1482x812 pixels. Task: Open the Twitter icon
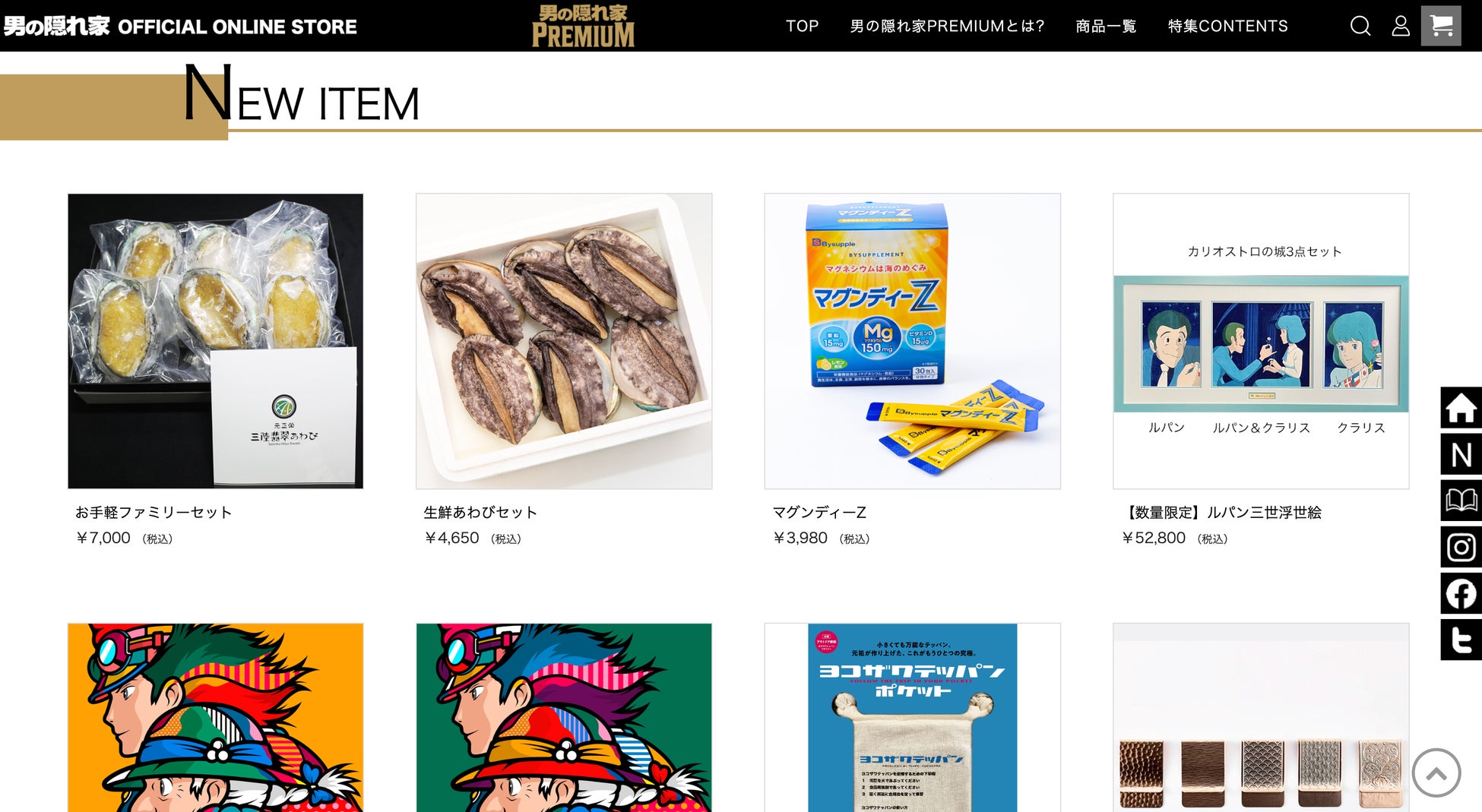pos(1461,640)
